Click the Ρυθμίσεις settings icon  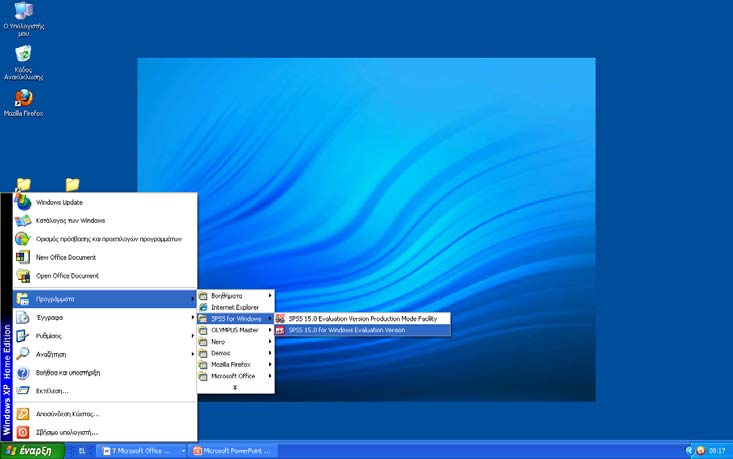click(x=22, y=336)
